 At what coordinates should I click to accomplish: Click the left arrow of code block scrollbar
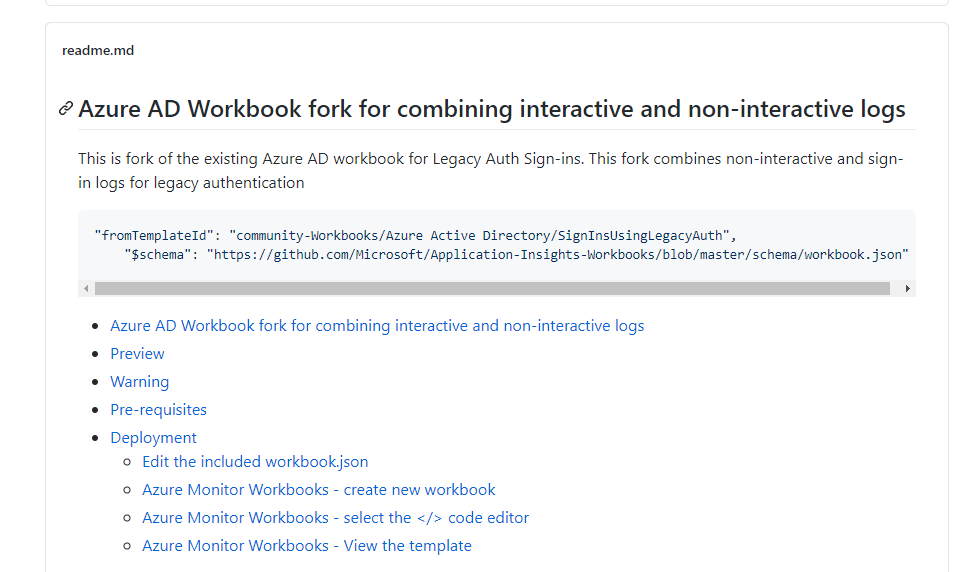[86, 288]
